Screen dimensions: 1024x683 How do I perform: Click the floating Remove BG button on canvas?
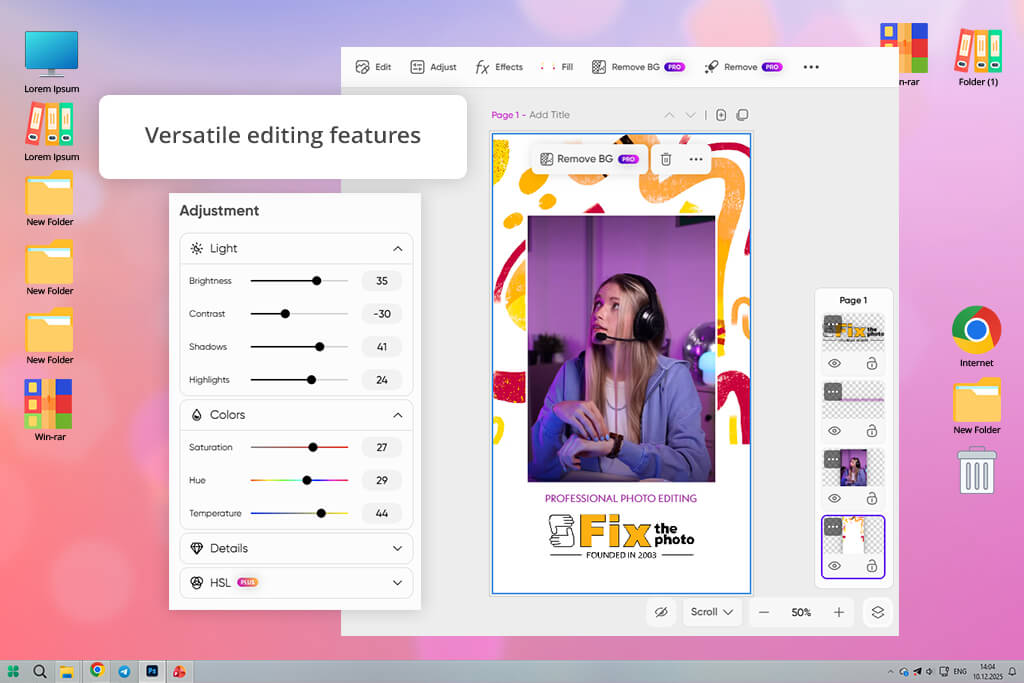click(x=589, y=159)
